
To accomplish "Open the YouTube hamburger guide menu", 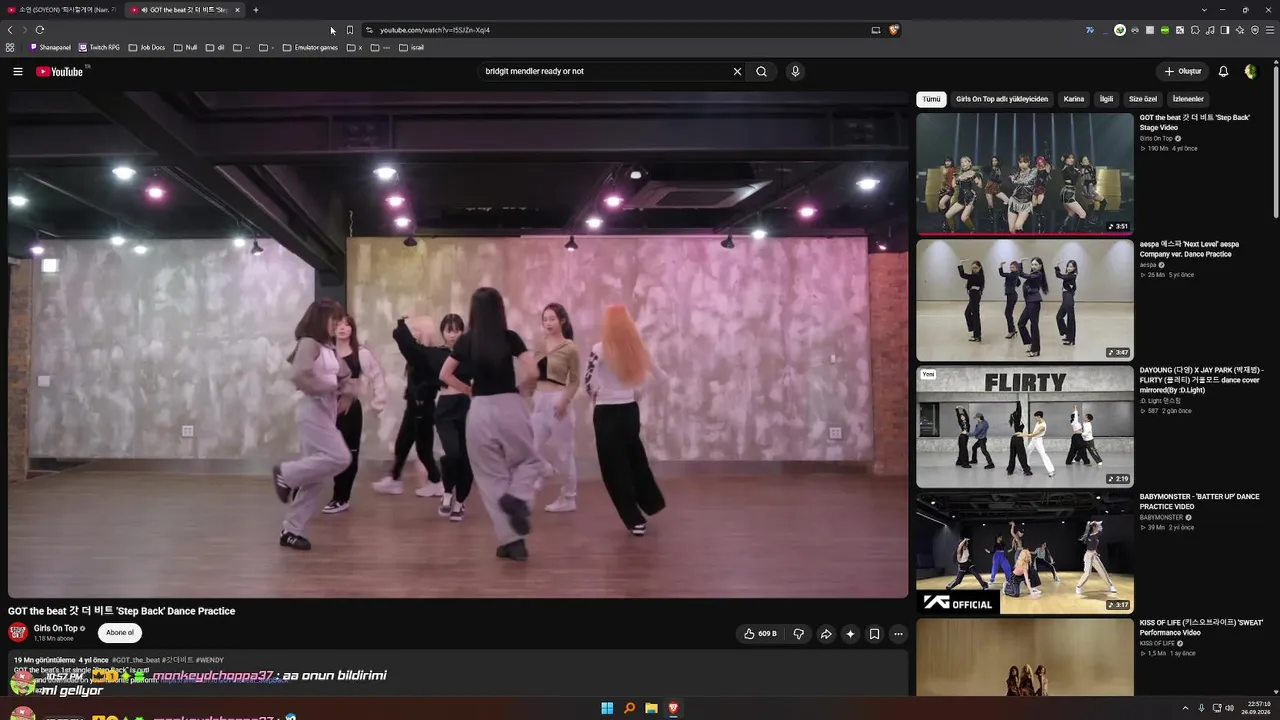I will 17,71.
